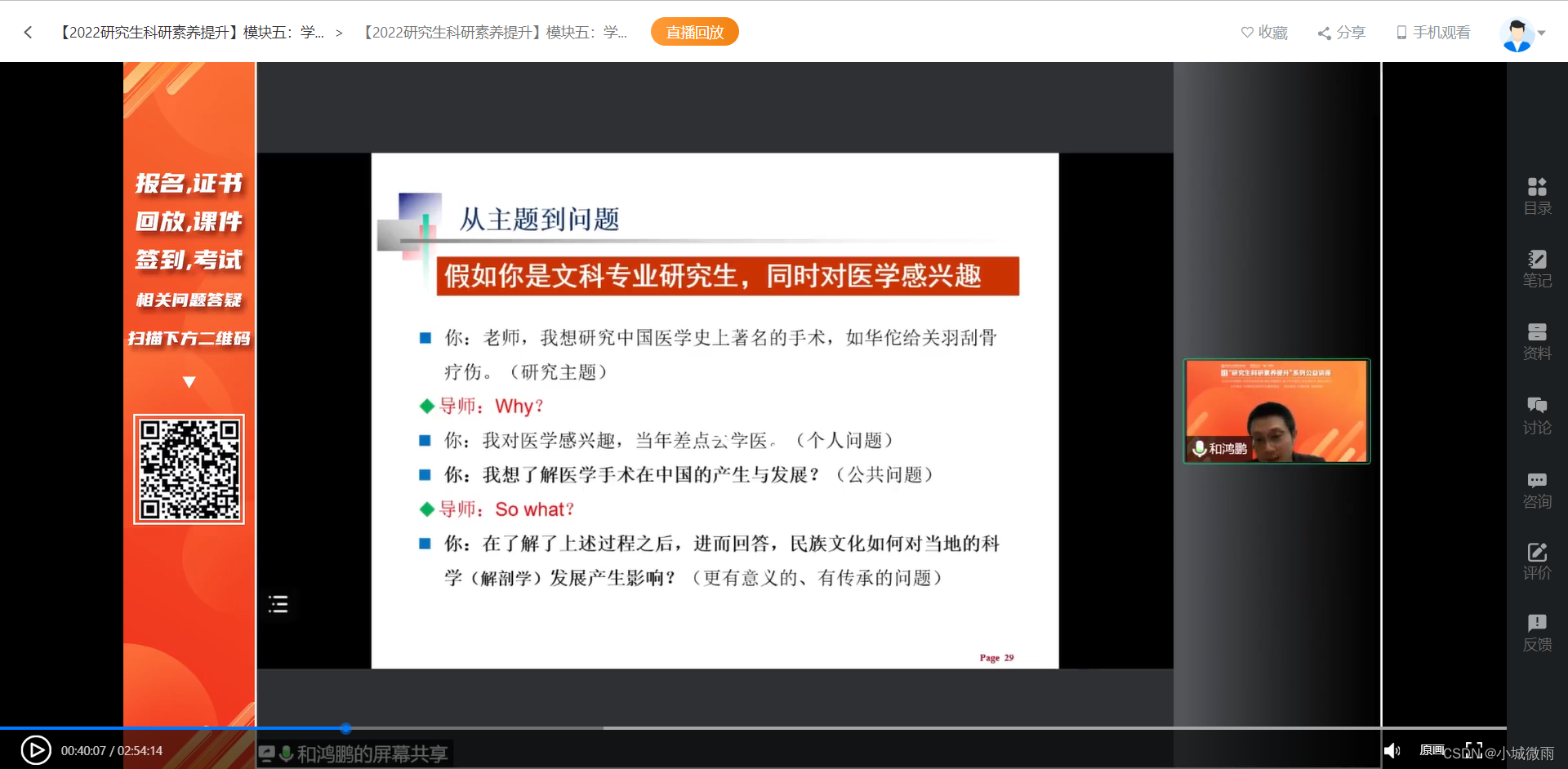The height and width of the screenshot is (769, 1568).
Task: Open 评价 review panel
Action: [1537, 561]
